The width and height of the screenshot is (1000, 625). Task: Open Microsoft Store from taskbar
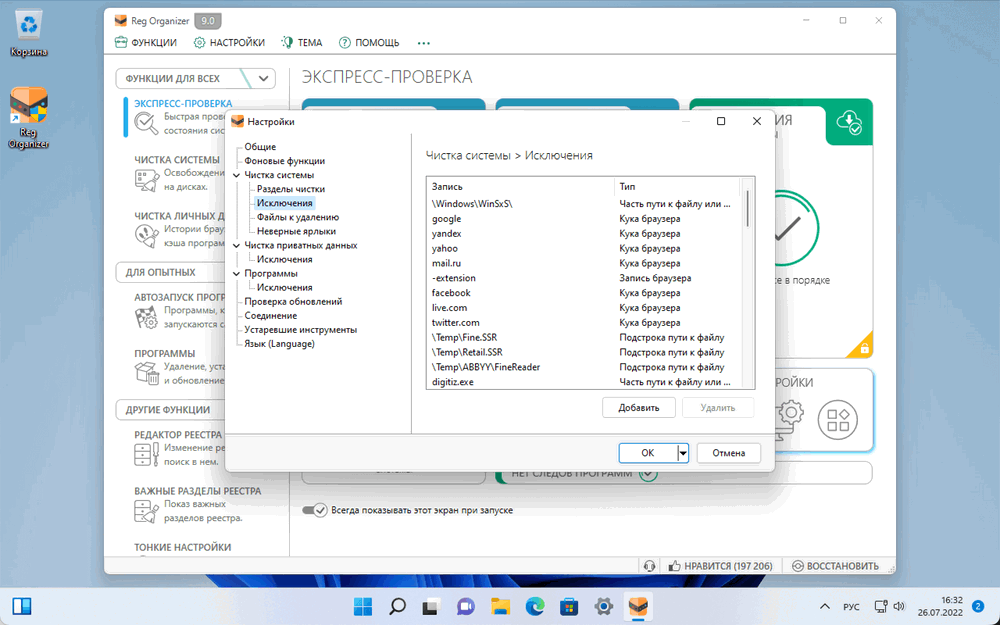pyautogui.click(x=570, y=607)
